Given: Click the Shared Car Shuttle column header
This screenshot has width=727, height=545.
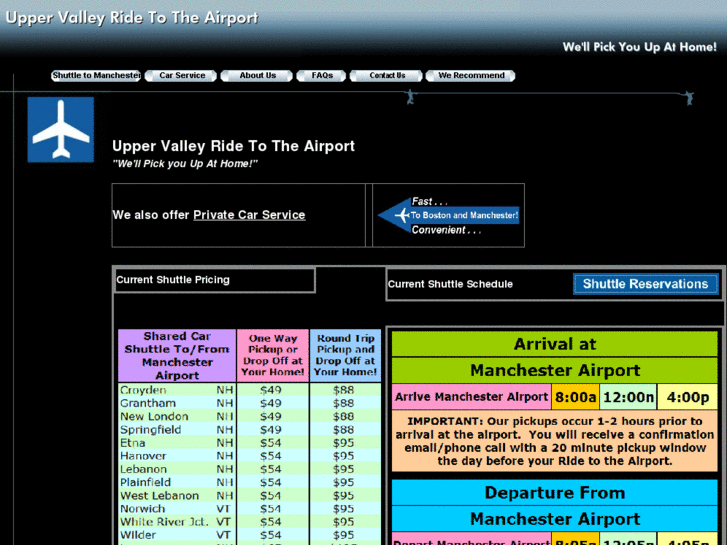Looking at the screenshot, I should click(177, 356).
